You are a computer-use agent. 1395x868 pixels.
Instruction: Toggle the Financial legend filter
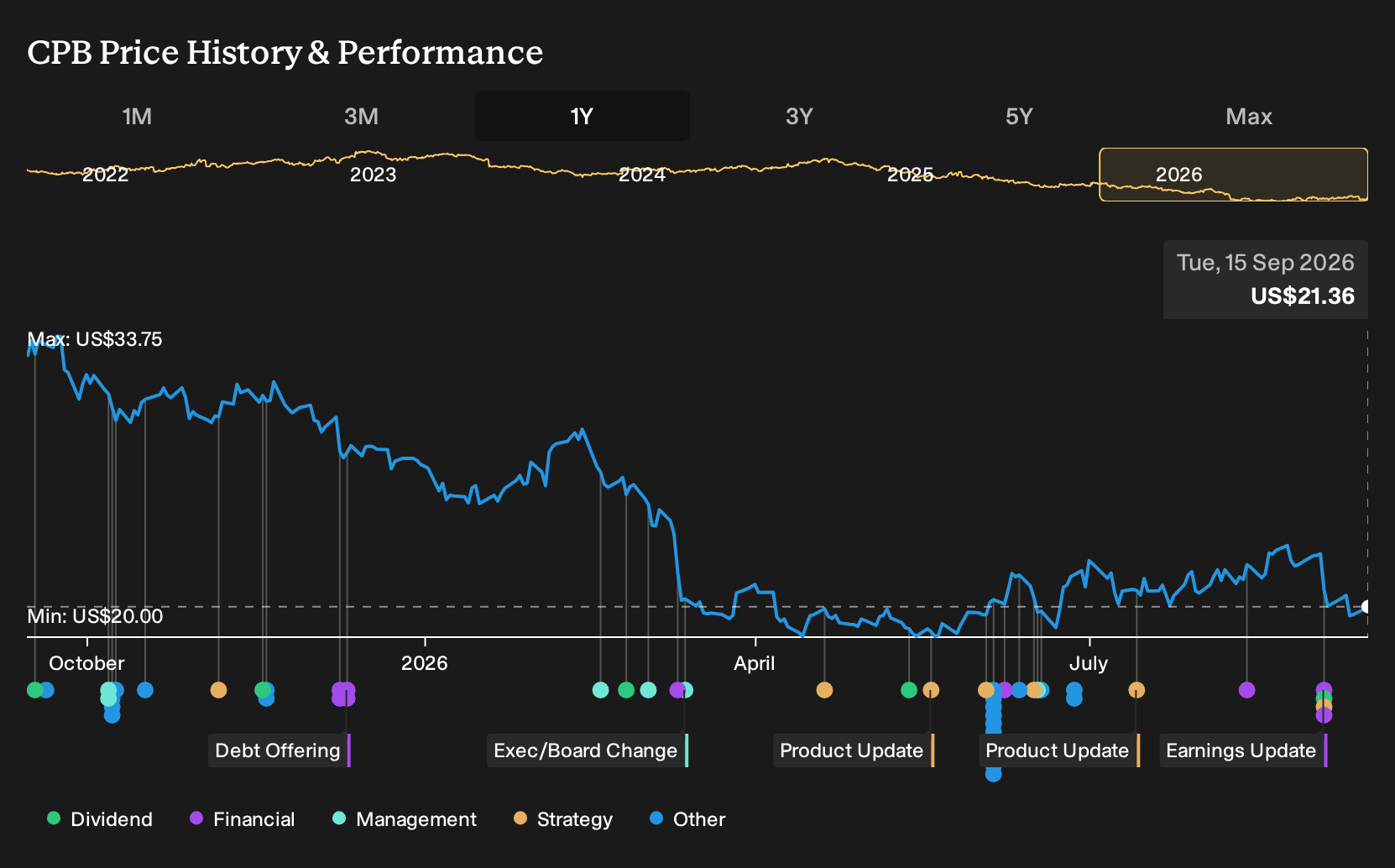coord(242,819)
